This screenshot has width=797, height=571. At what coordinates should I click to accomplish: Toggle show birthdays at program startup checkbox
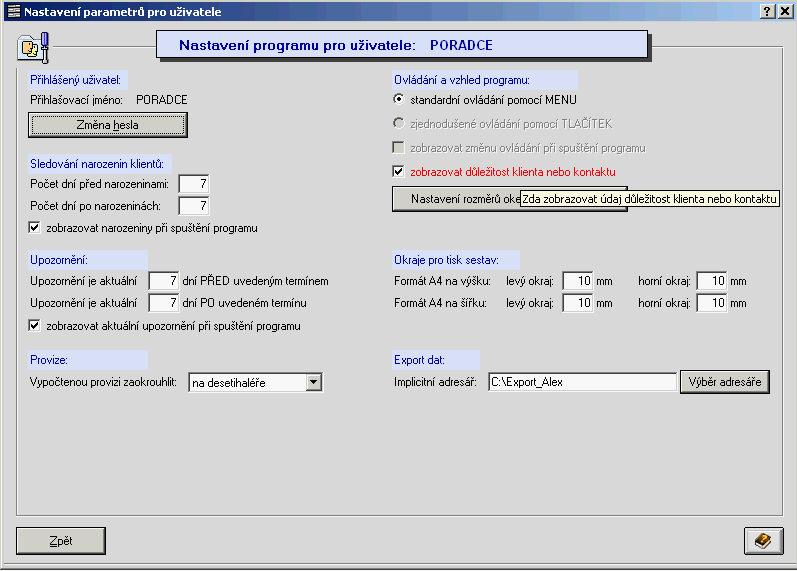[x=36, y=228]
